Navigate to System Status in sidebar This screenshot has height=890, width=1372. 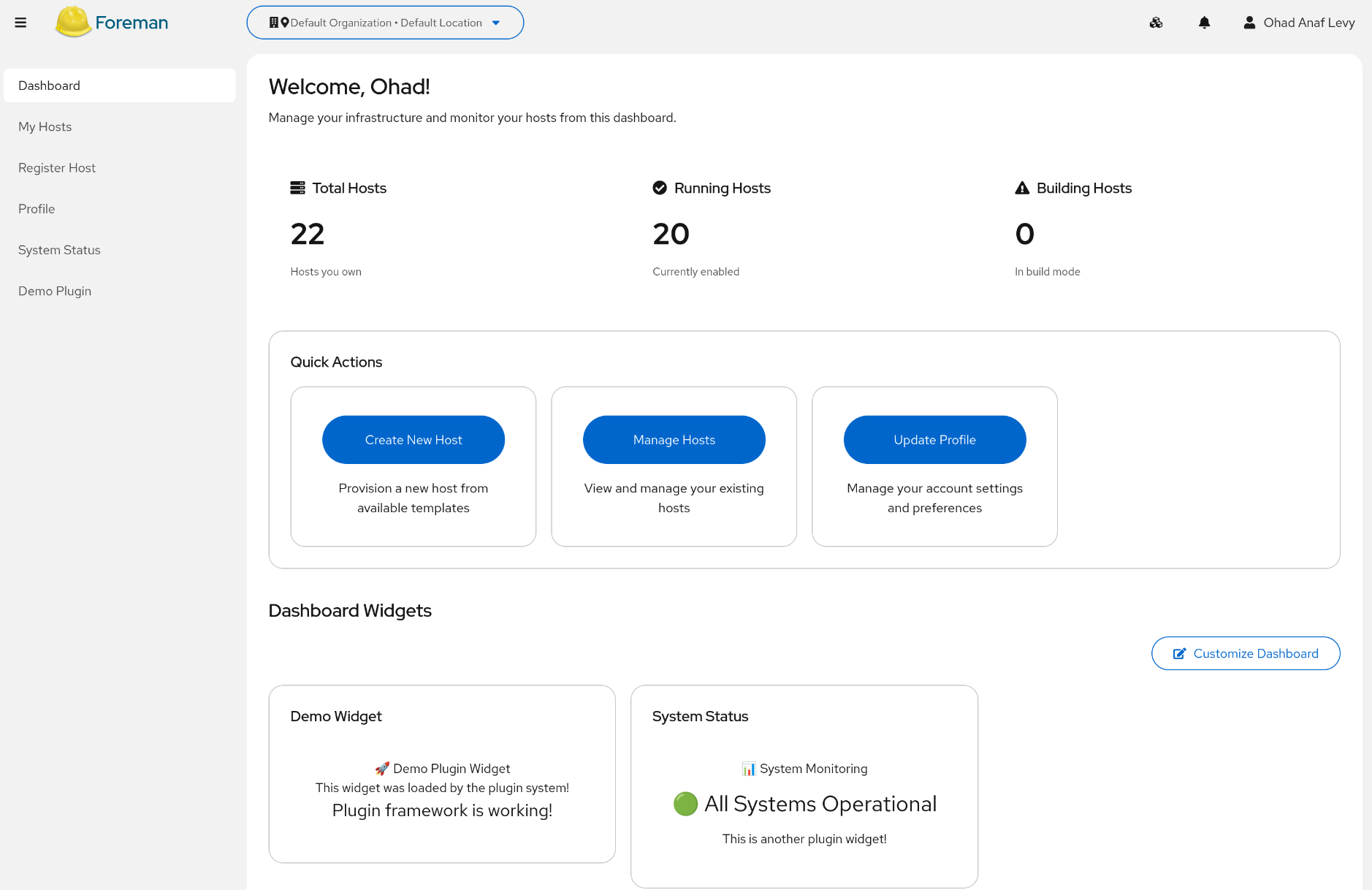tap(59, 250)
